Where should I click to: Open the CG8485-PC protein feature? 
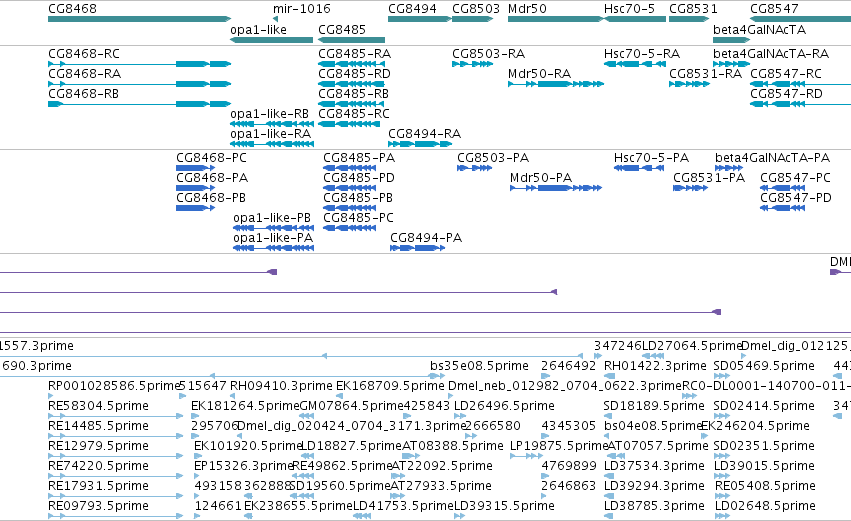tap(350, 228)
